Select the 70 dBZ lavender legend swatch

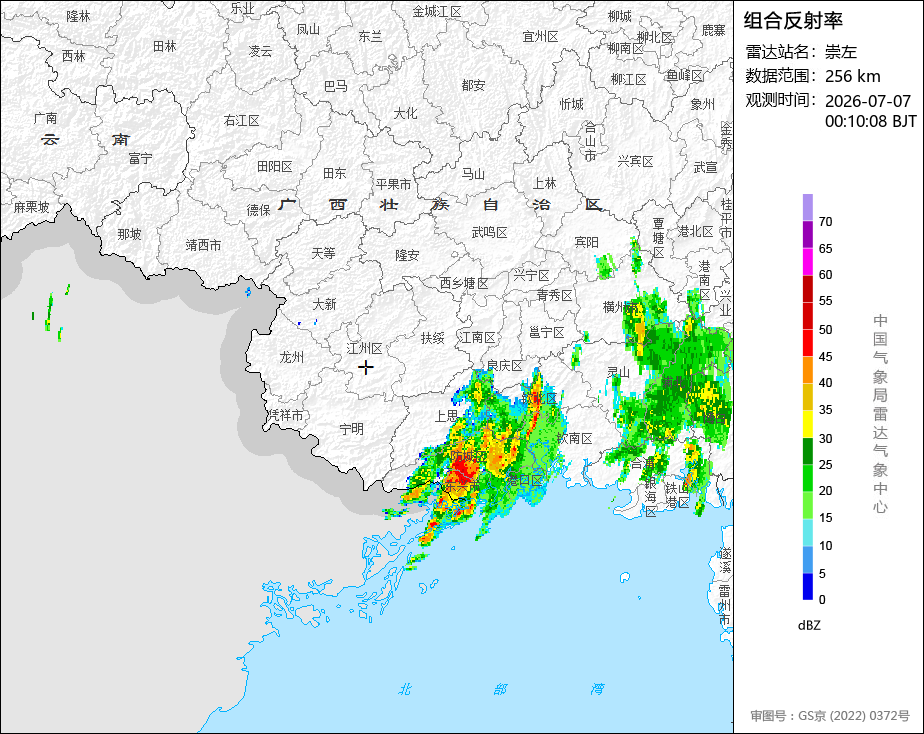[807, 207]
